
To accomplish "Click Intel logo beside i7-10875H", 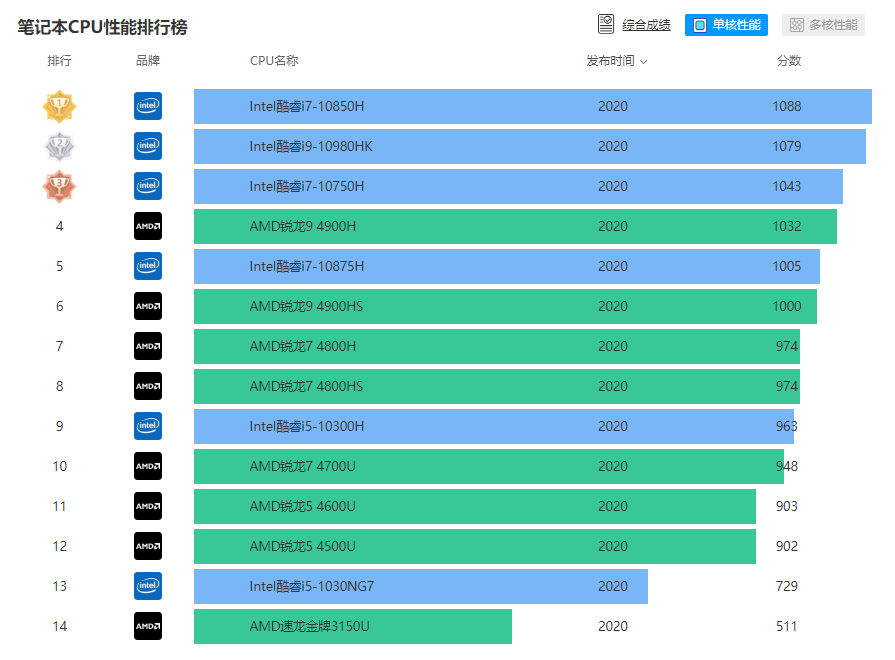I will coord(148,266).
